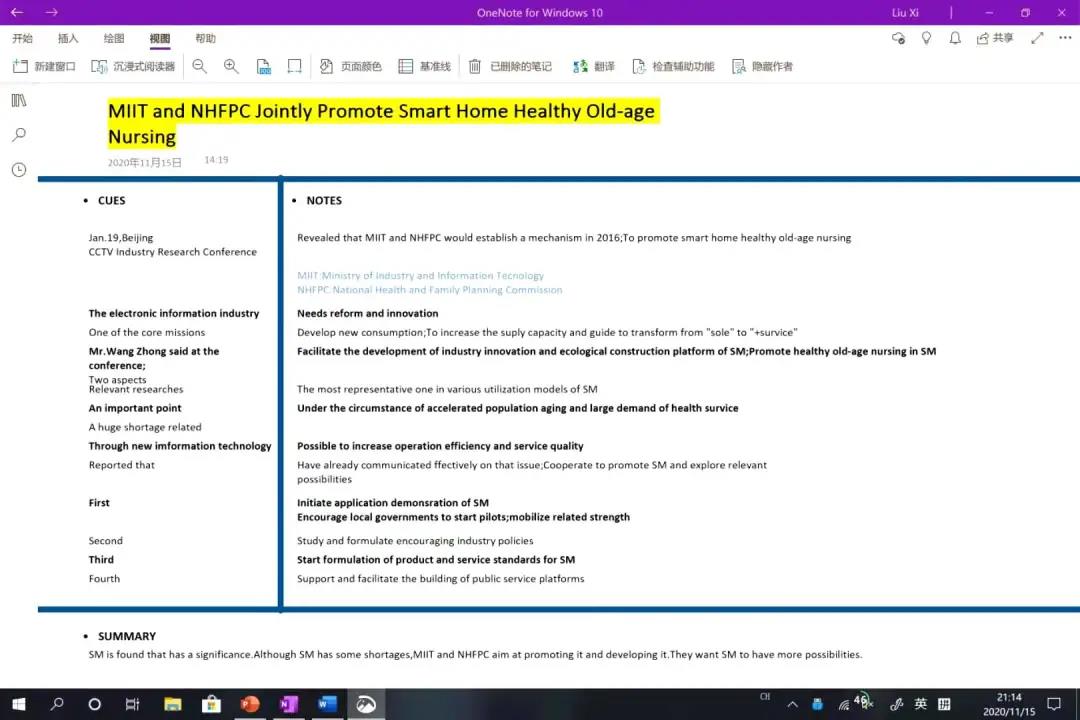Expand the rule lines (基准线) options
The image size is (1080, 720).
click(x=425, y=66)
